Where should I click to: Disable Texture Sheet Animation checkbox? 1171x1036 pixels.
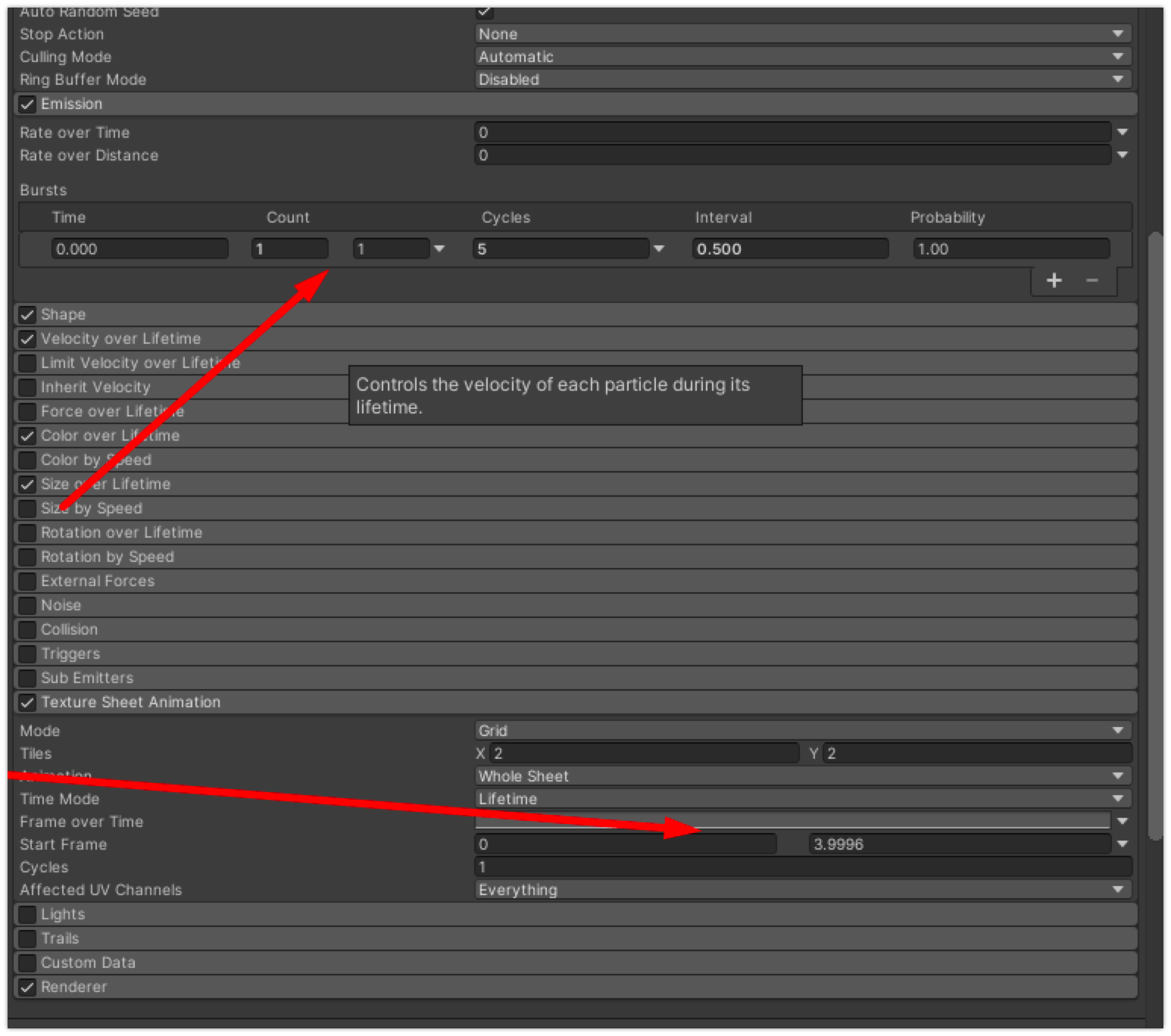click(x=27, y=703)
